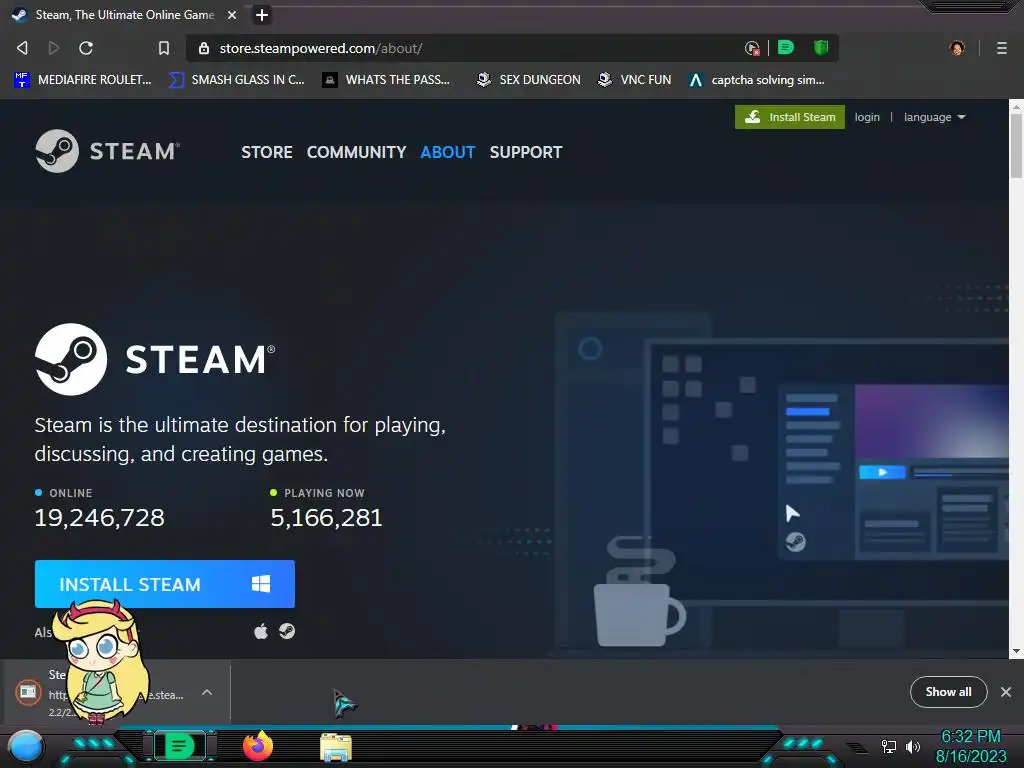Launch Firefox from the taskbar
The height and width of the screenshot is (768, 1024).
(x=258, y=746)
